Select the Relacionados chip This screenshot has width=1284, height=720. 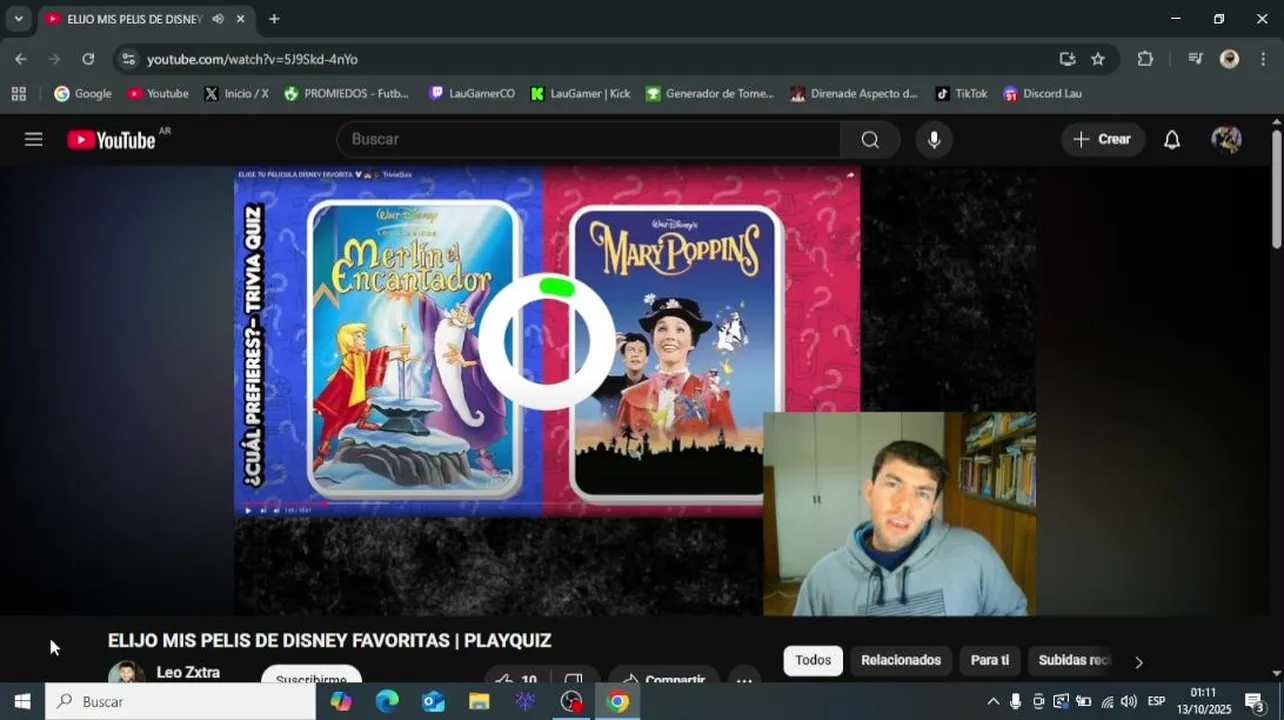click(x=901, y=660)
